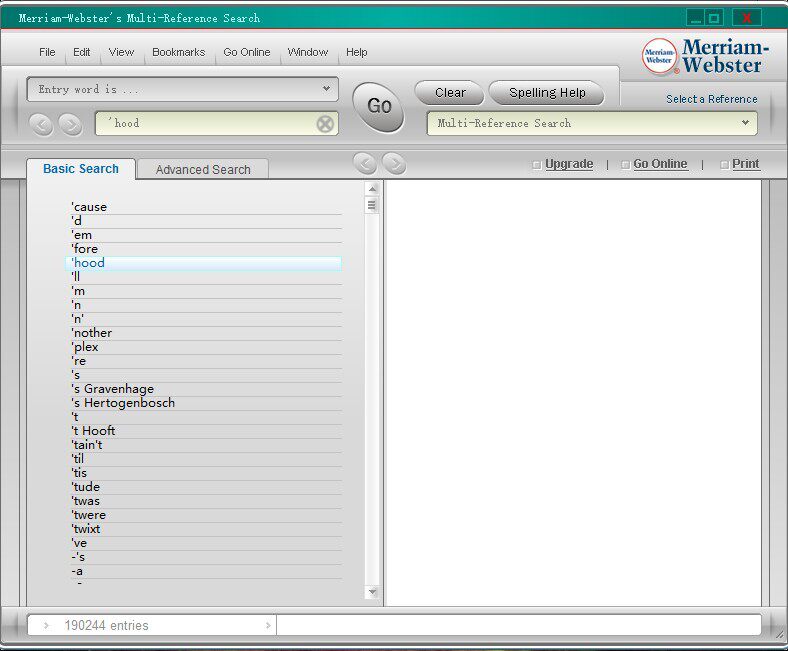Image resolution: width=788 pixels, height=651 pixels.
Task: Clear the 'hood search field with X icon
Action: pos(325,124)
